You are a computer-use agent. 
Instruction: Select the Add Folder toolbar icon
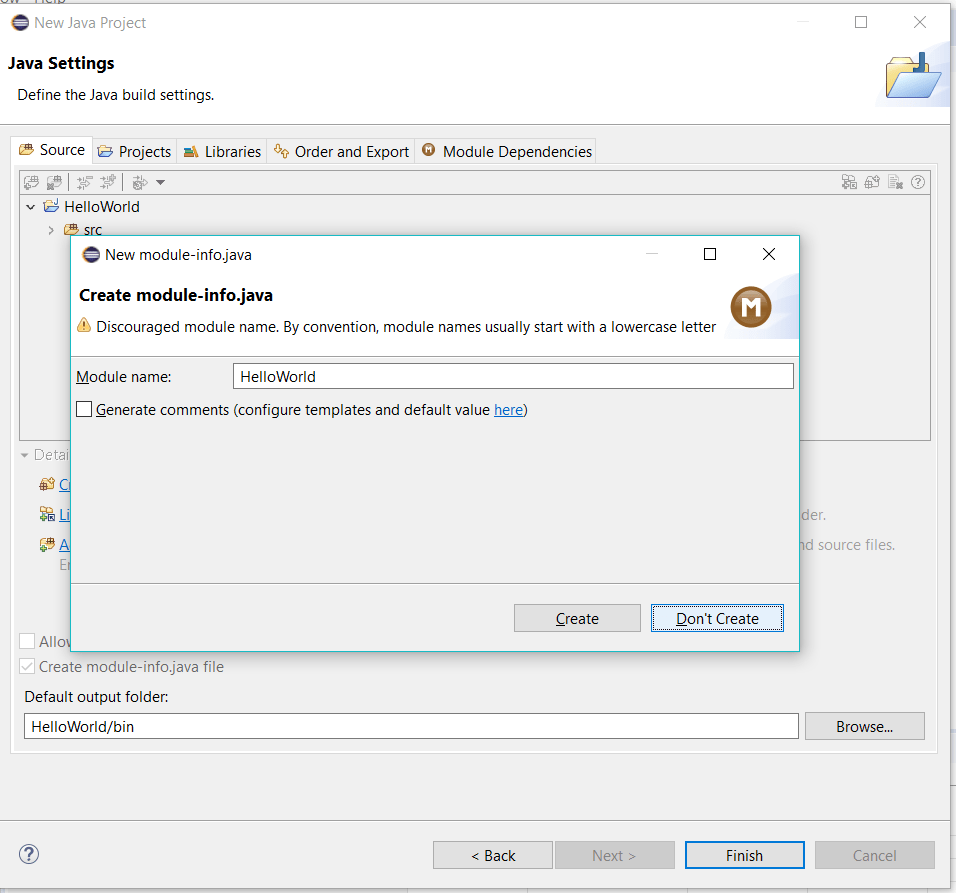click(x=32, y=182)
